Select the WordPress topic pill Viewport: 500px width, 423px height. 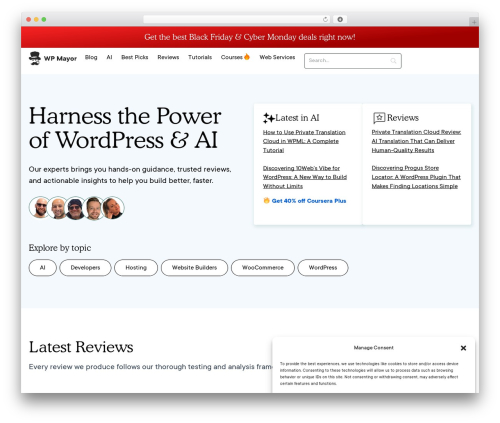point(323,268)
